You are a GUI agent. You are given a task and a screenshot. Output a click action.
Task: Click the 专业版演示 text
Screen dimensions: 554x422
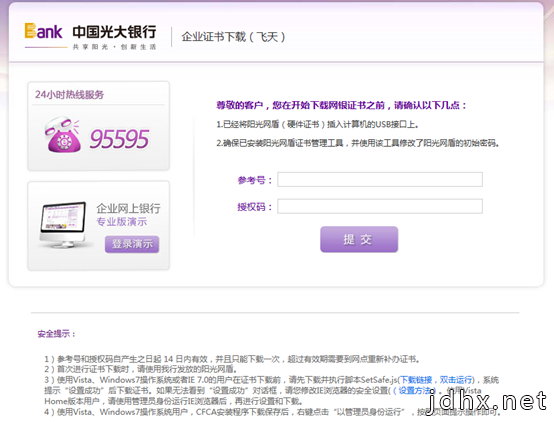[x=122, y=222]
